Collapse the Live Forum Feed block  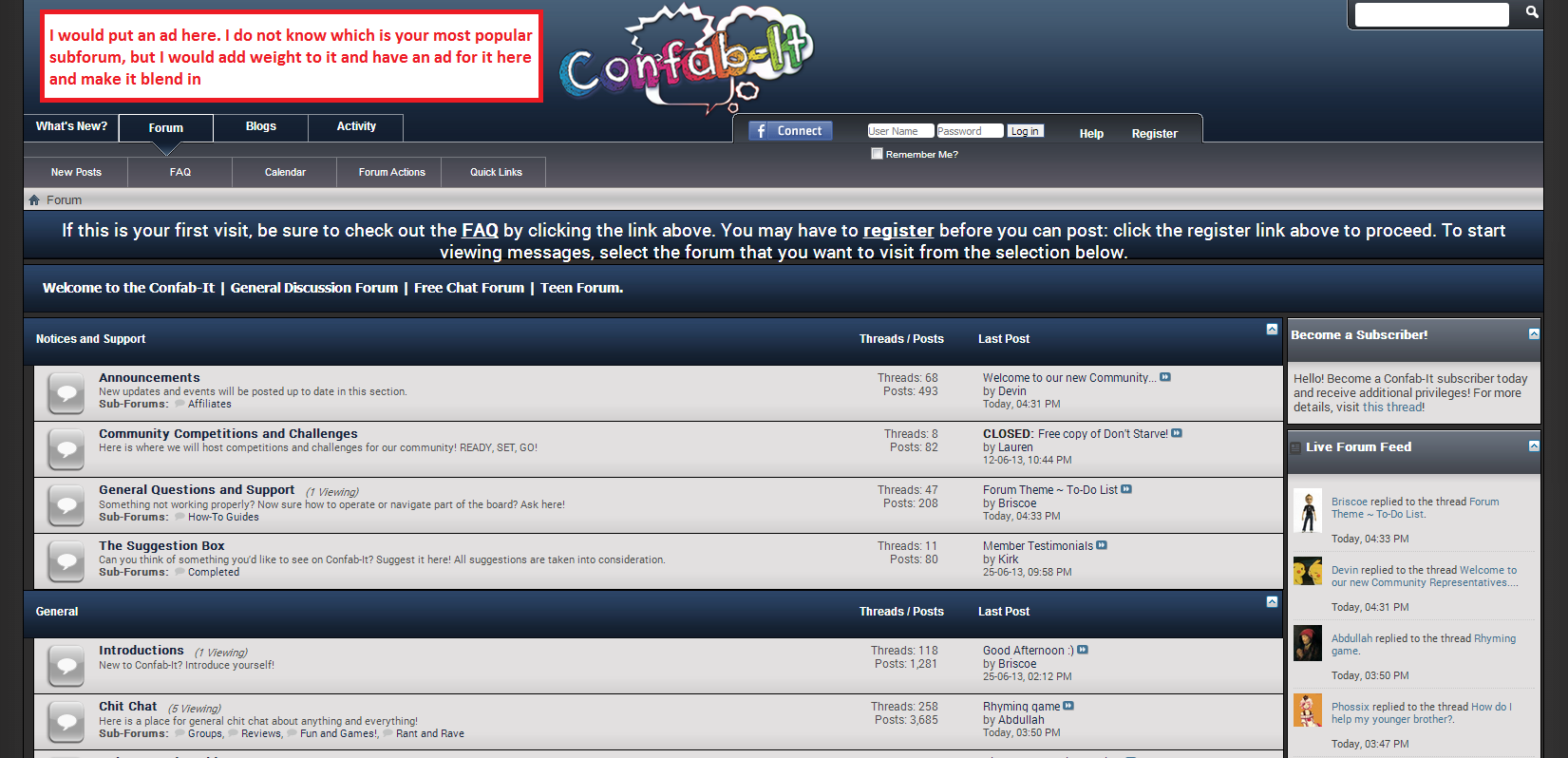point(1534,445)
